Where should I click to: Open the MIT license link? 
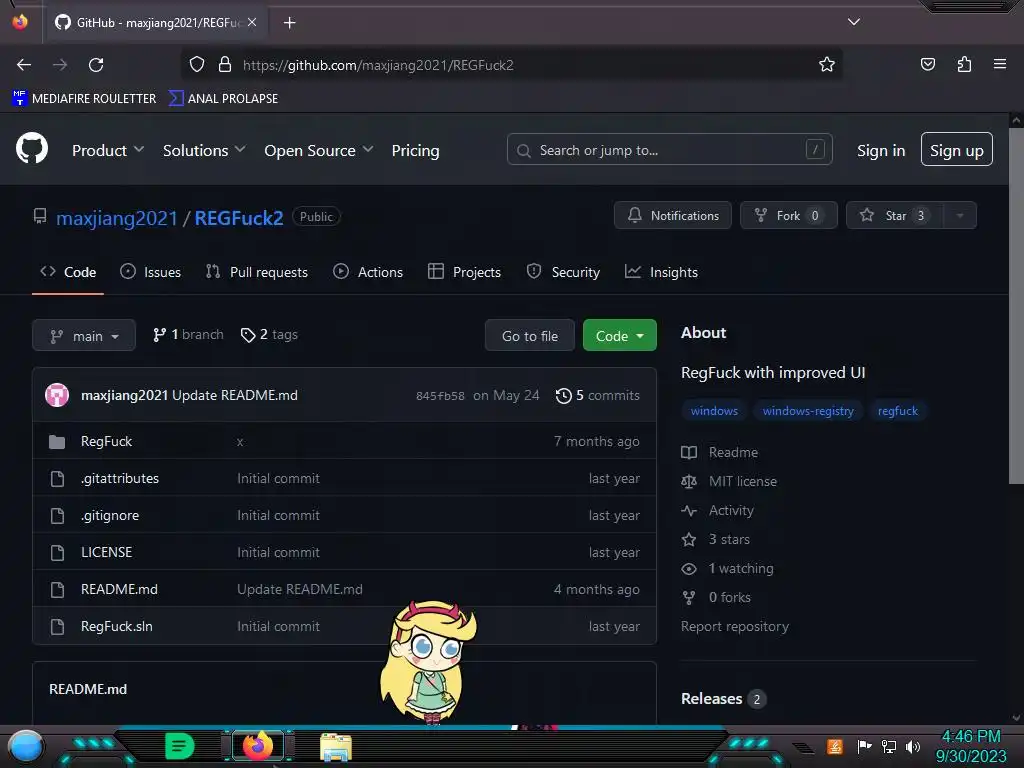[x=729, y=481]
